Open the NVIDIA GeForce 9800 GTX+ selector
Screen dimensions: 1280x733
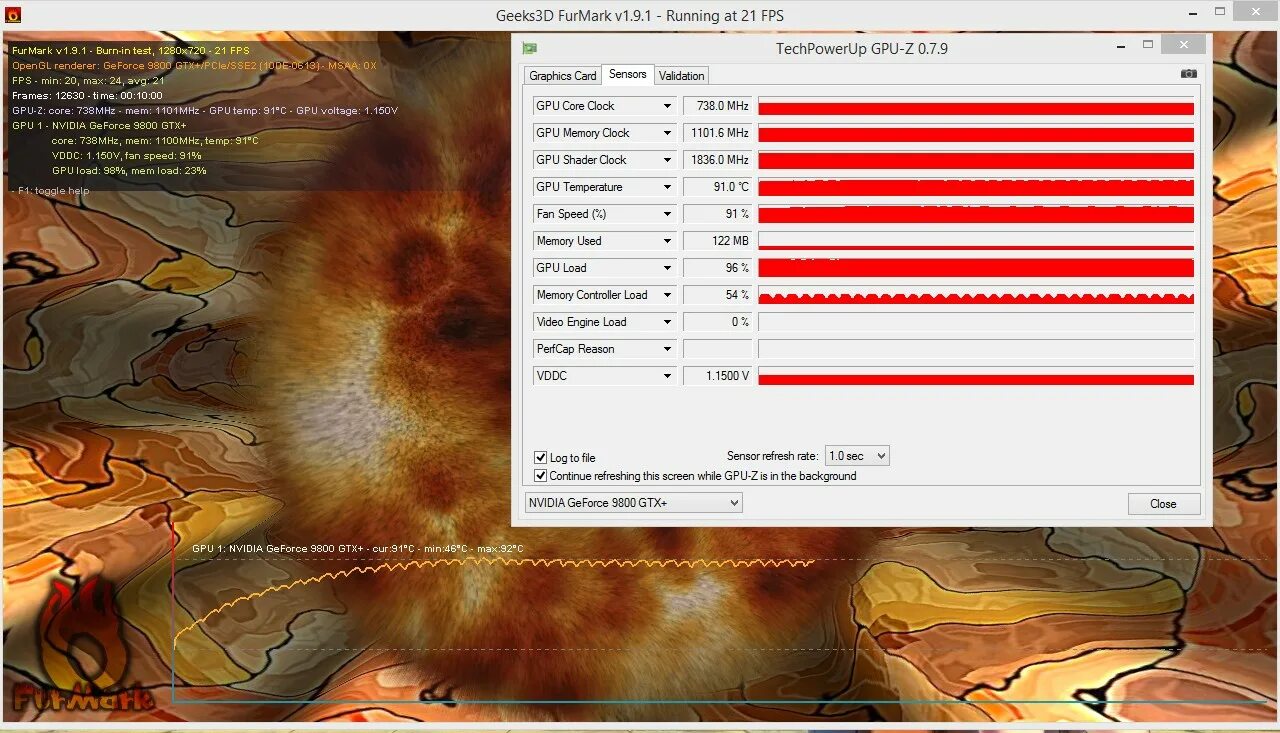tap(634, 503)
